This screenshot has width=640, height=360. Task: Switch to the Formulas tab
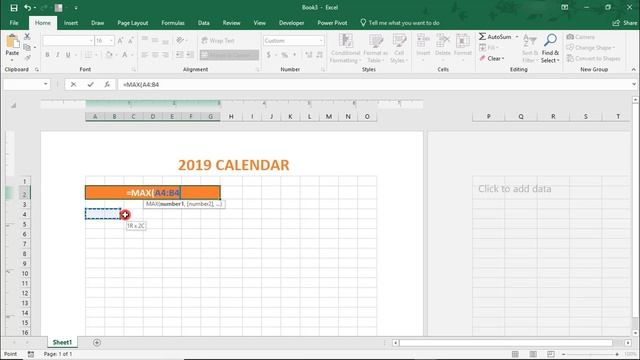point(173,23)
